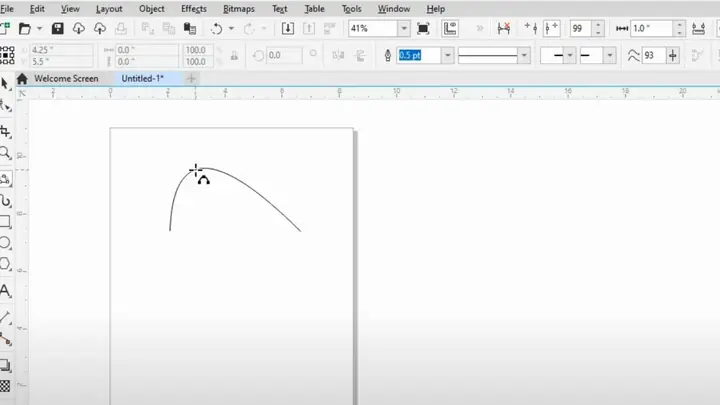
Task: Switch to the Welcome Screen tab
Action: tap(66, 79)
